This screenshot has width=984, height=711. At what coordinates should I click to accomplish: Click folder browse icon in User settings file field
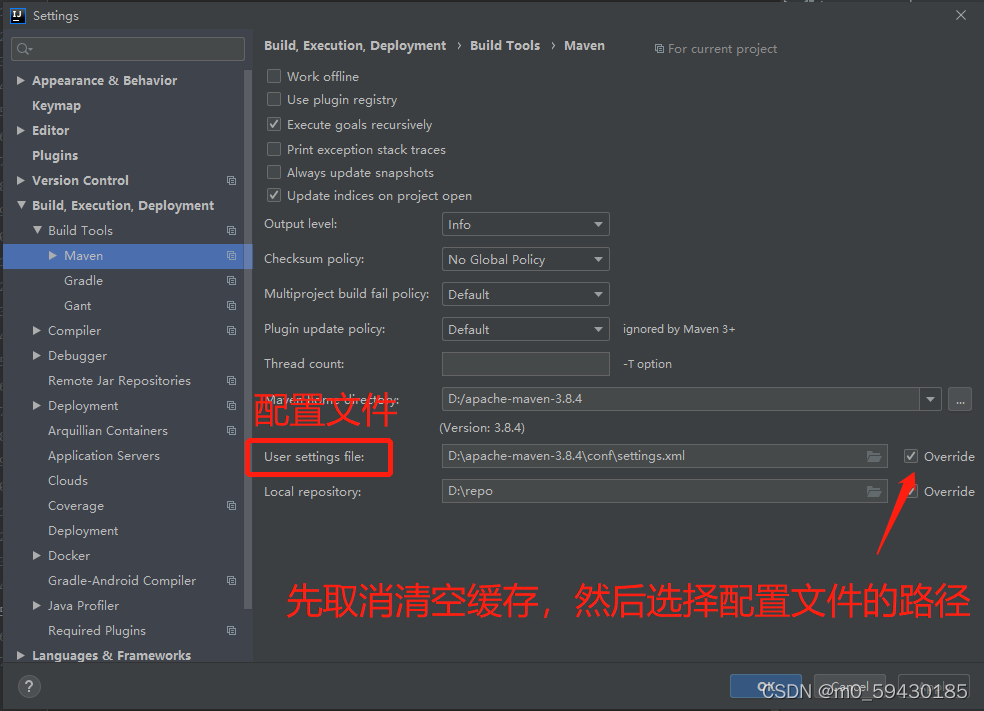[x=874, y=456]
